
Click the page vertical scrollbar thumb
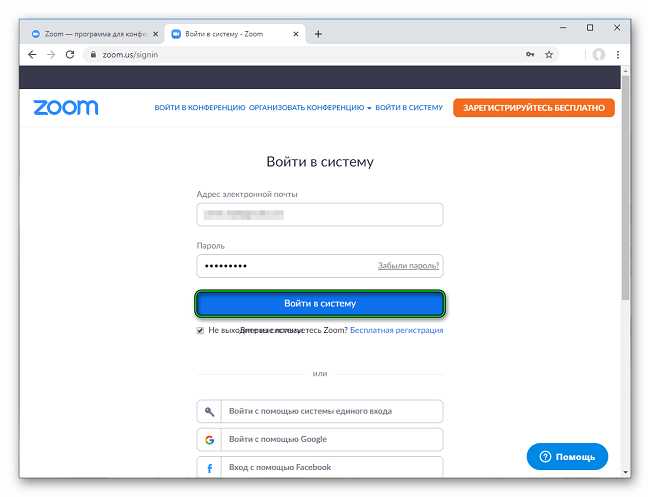pos(626,187)
